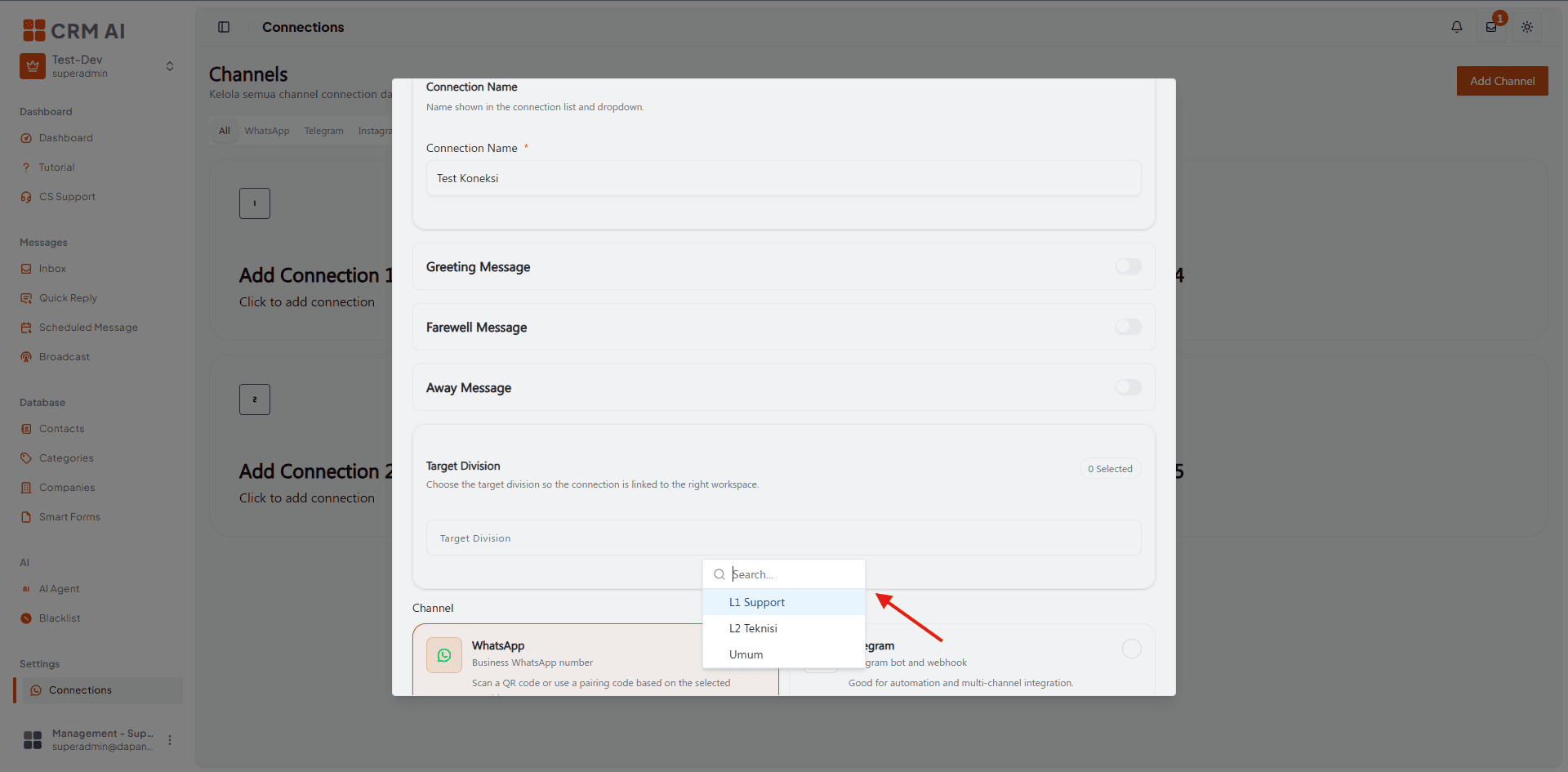Open Contacts in the sidebar

61,429
